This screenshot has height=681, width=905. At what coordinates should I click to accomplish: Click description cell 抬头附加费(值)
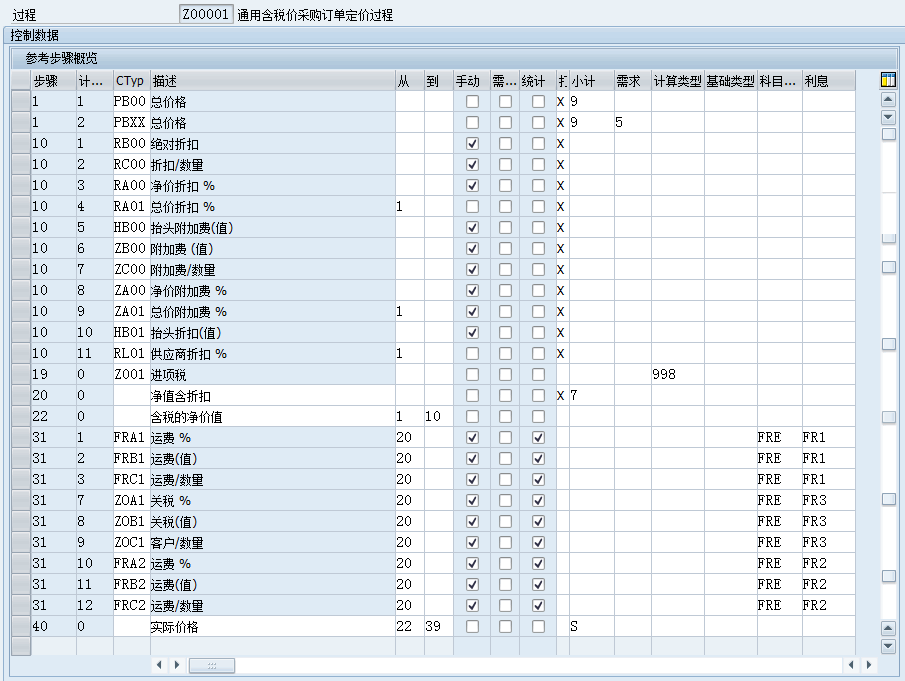(272, 227)
